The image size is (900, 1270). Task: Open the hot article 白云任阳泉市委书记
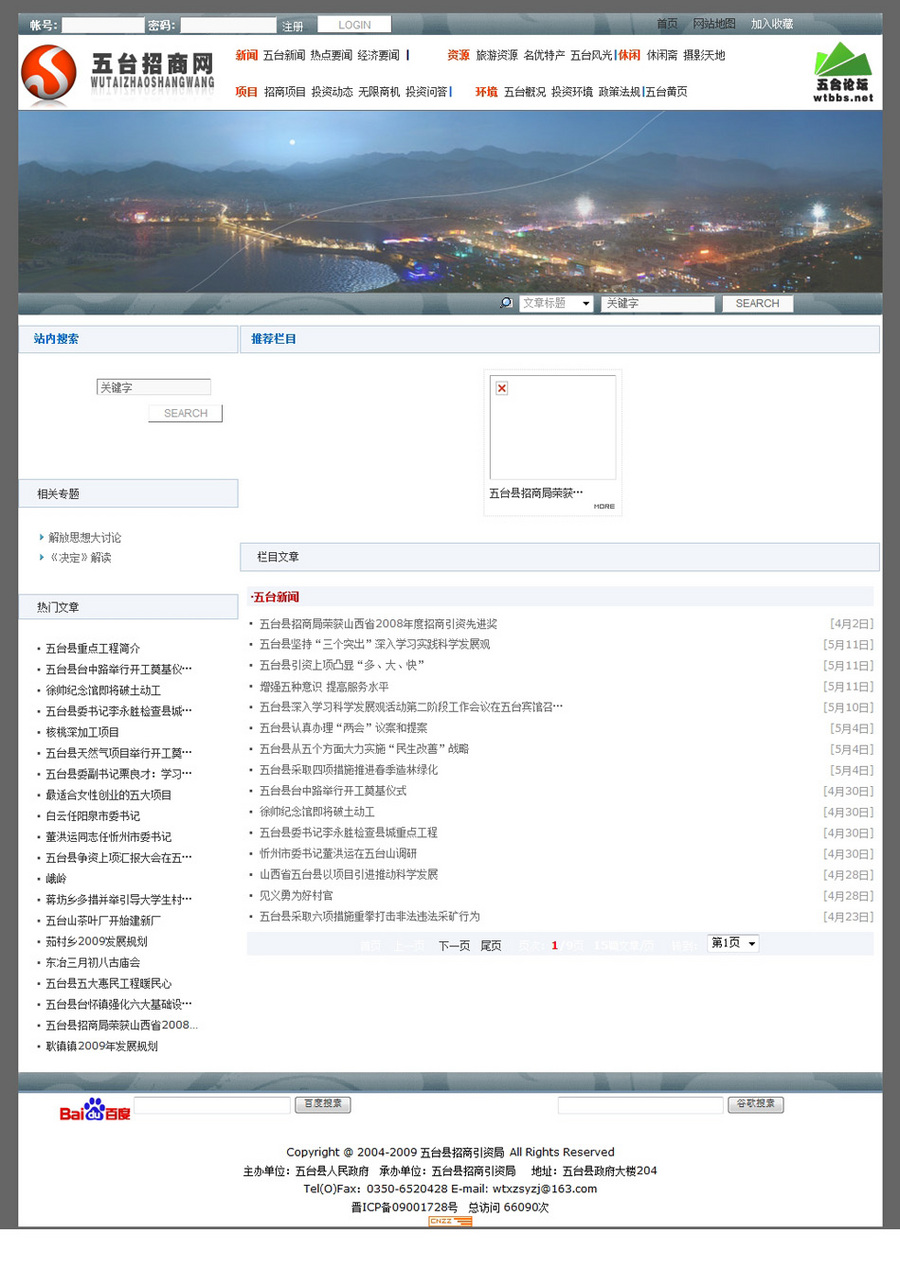coord(92,816)
